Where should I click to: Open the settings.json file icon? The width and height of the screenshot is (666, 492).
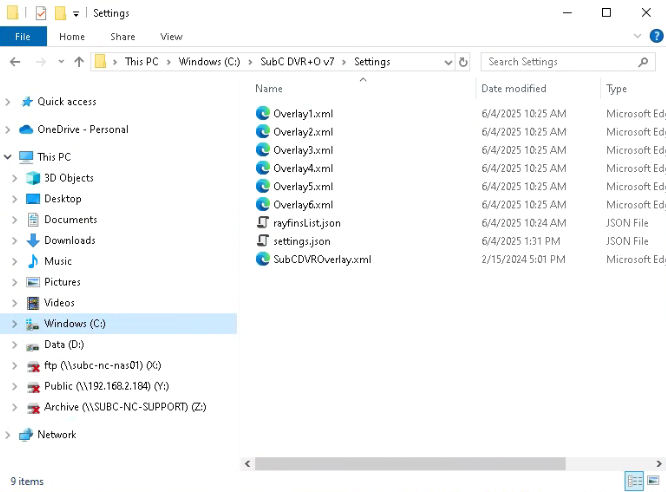pyautogui.click(x=263, y=241)
